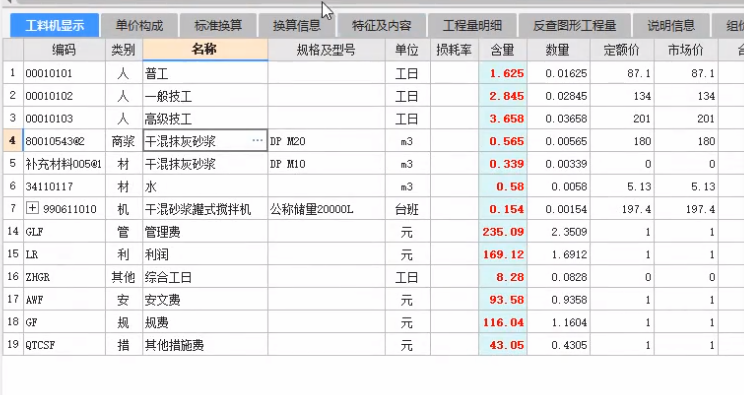Select quantity cell 2.3509
The image size is (744, 395).
click(x=558, y=232)
